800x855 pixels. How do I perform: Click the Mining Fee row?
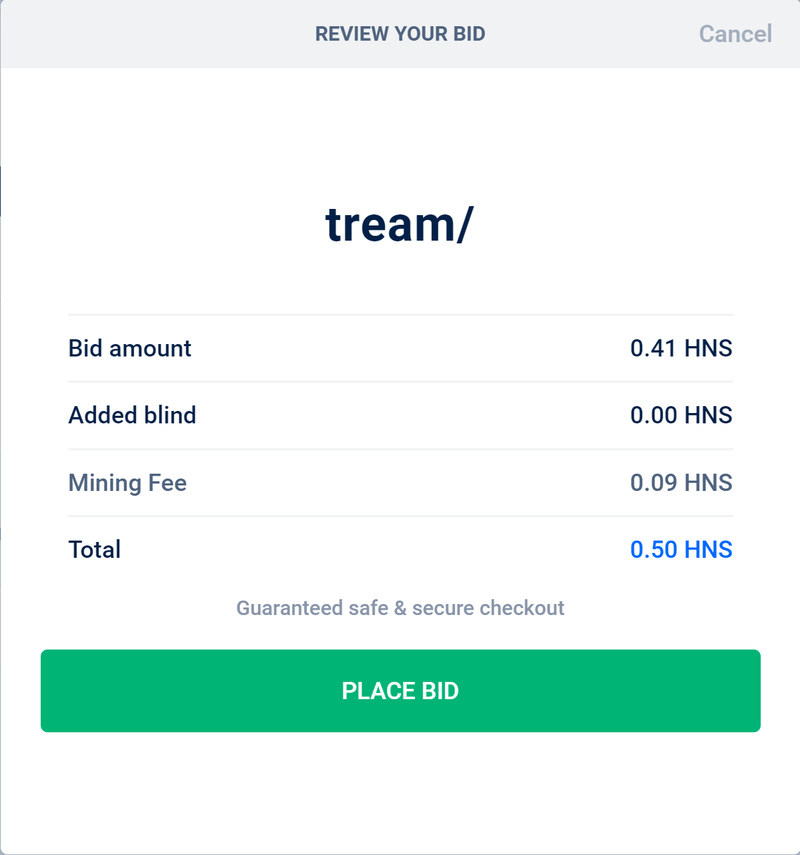[x=399, y=482]
